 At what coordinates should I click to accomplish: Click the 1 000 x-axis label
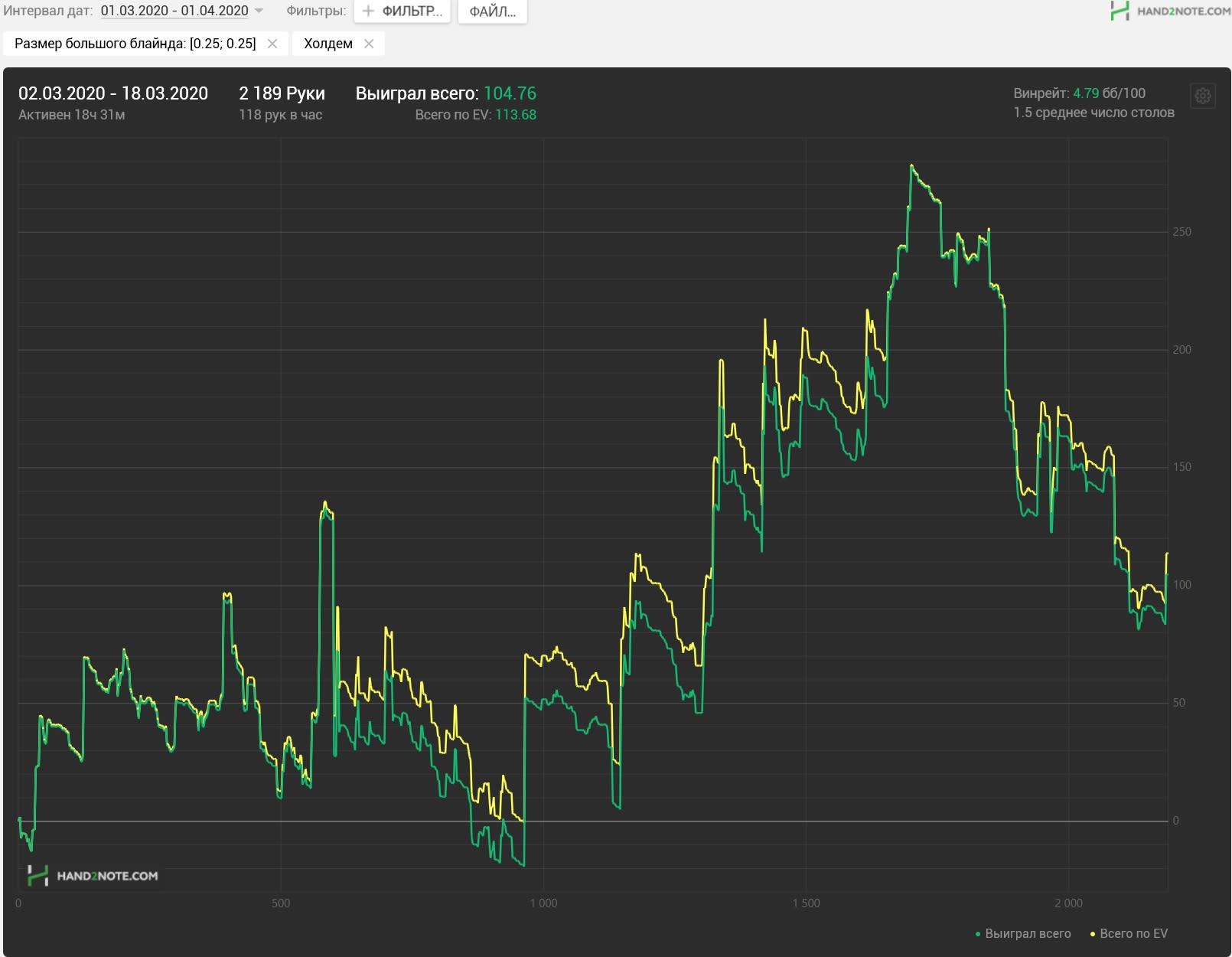pyautogui.click(x=543, y=903)
